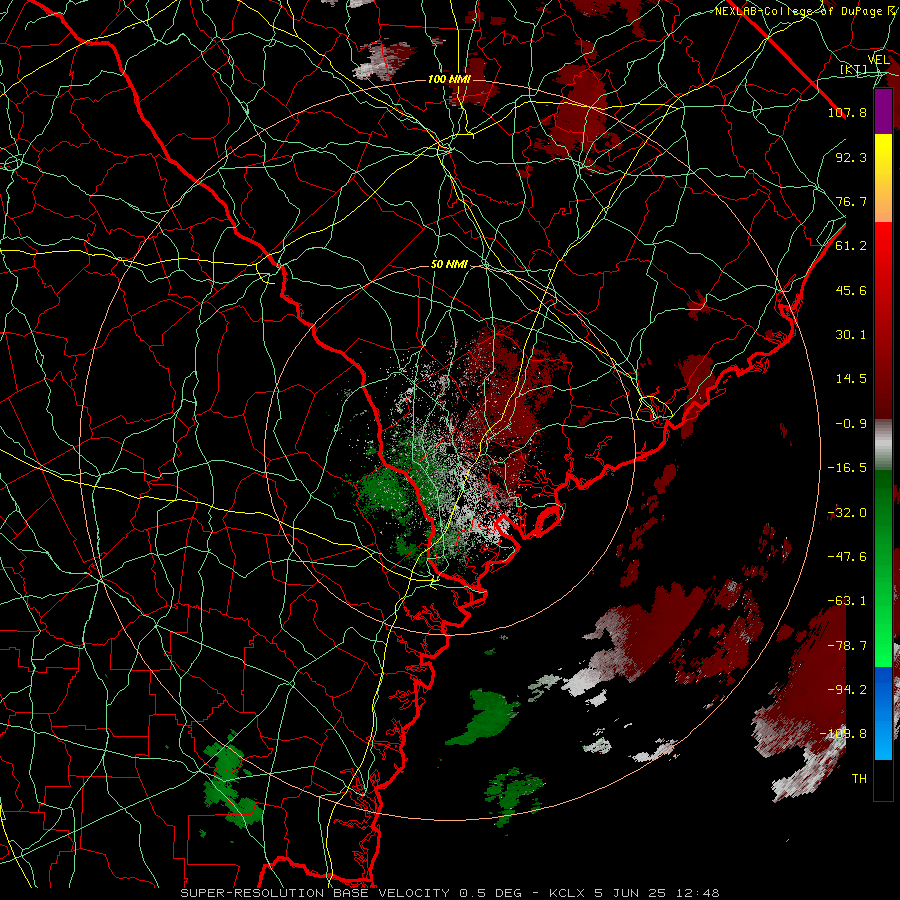Click the 50 NMI range ring label
Image resolution: width=900 pixels, height=900 pixels.
pyautogui.click(x=449, y=265)
